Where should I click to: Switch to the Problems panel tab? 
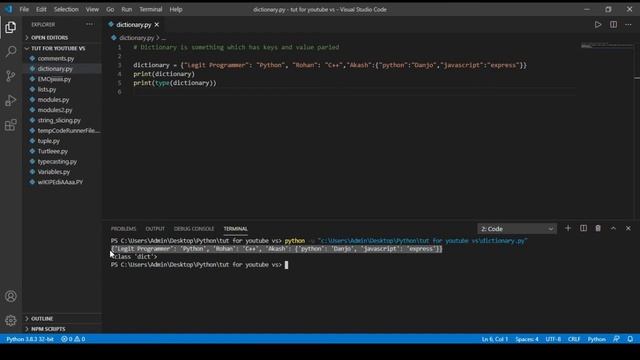point(123,229)
